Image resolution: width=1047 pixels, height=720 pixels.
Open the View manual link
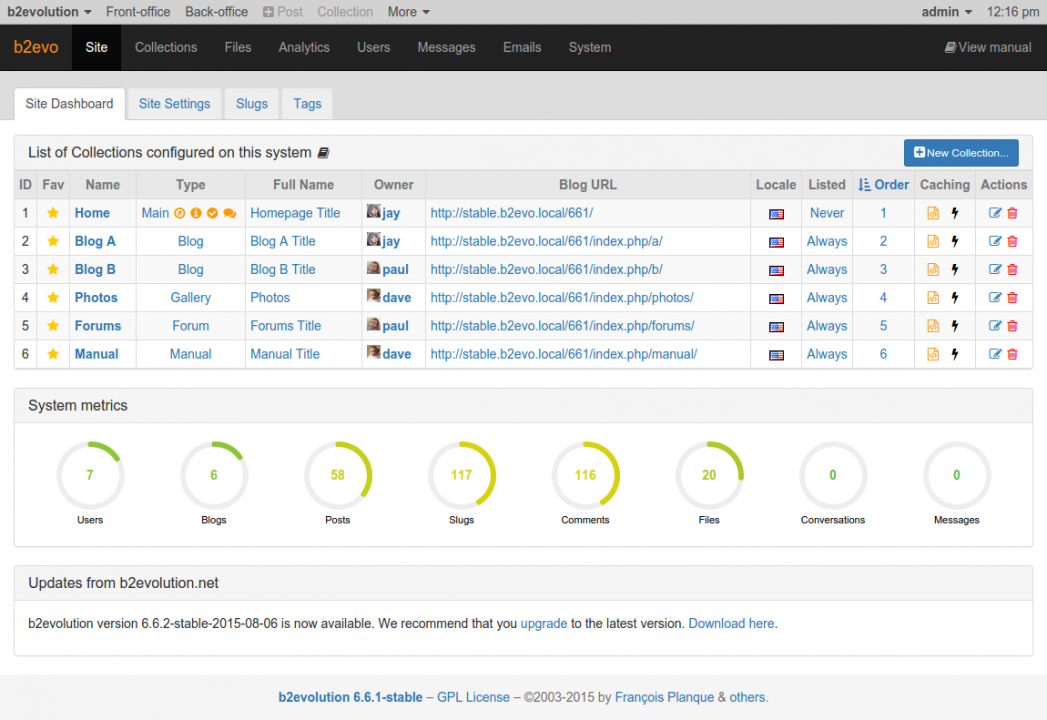(x=988, y=47)
